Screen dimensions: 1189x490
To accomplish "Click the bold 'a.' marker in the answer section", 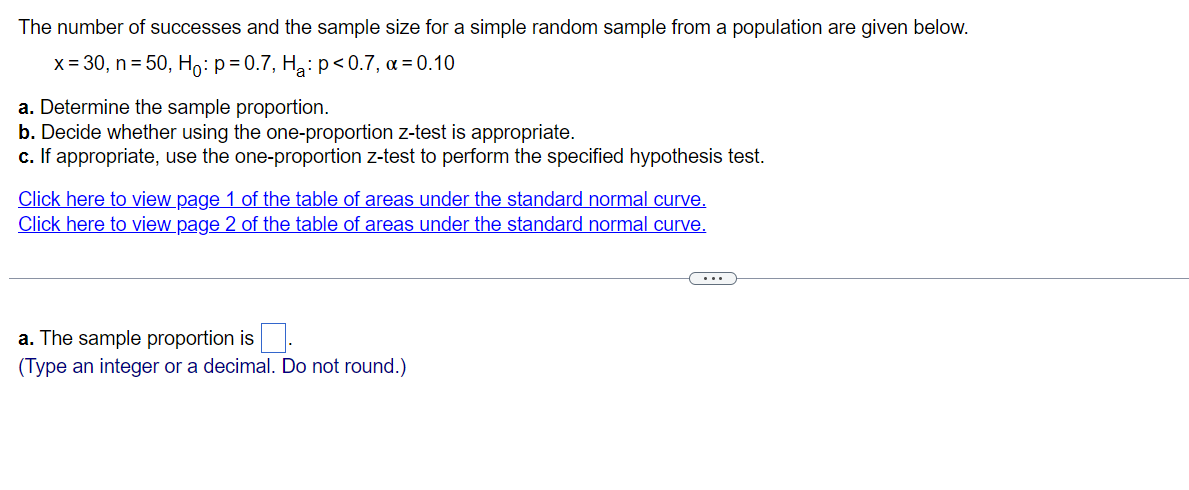I will (x=27, y=338).
